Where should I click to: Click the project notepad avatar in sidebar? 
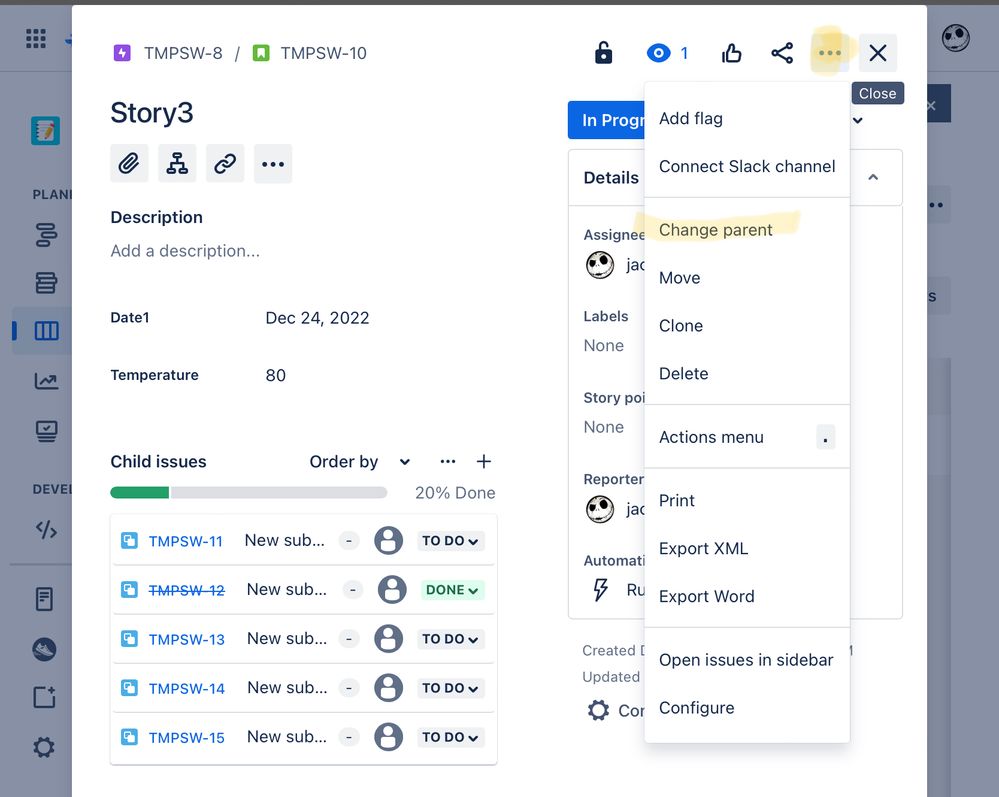[45, 131]
